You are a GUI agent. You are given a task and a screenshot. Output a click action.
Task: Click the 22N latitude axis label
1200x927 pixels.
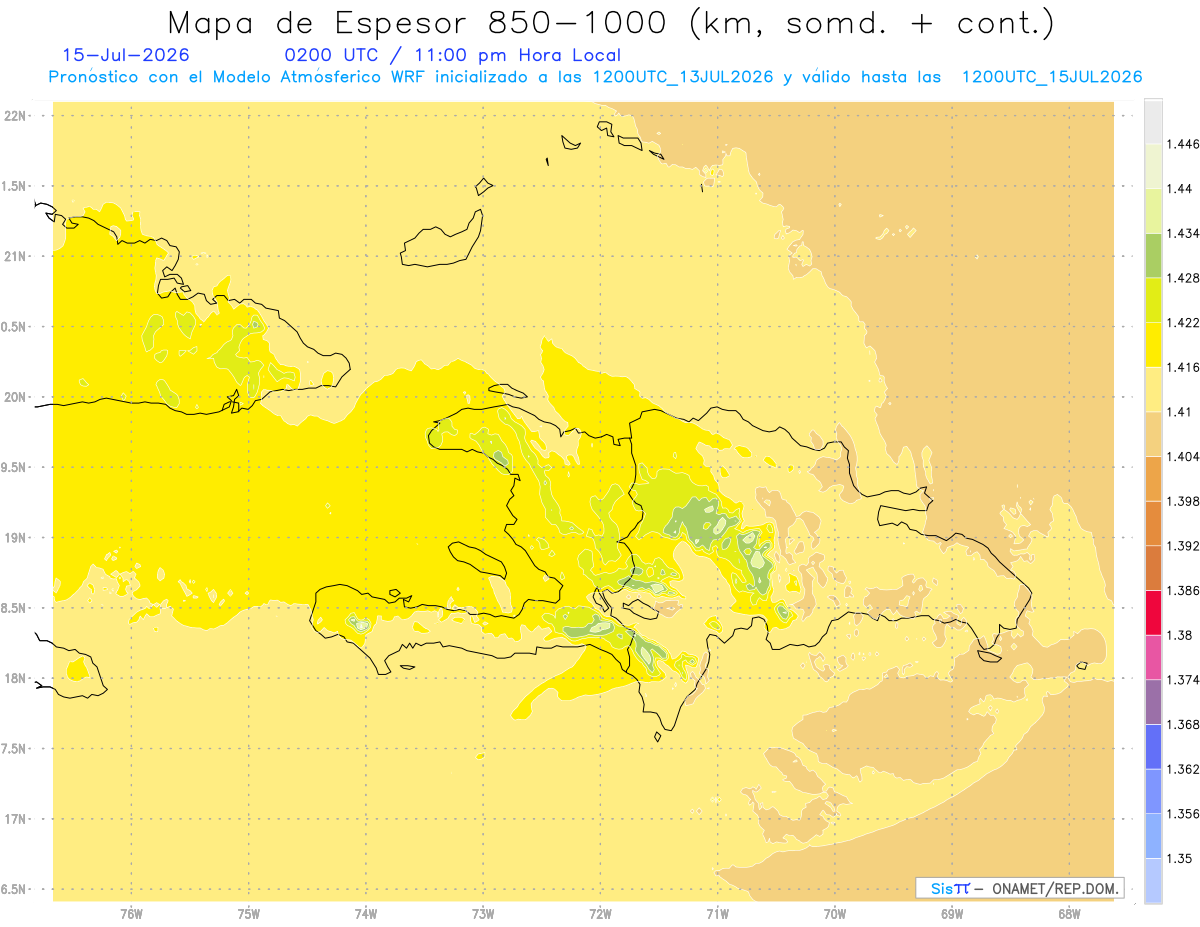[x=15, y=116]
